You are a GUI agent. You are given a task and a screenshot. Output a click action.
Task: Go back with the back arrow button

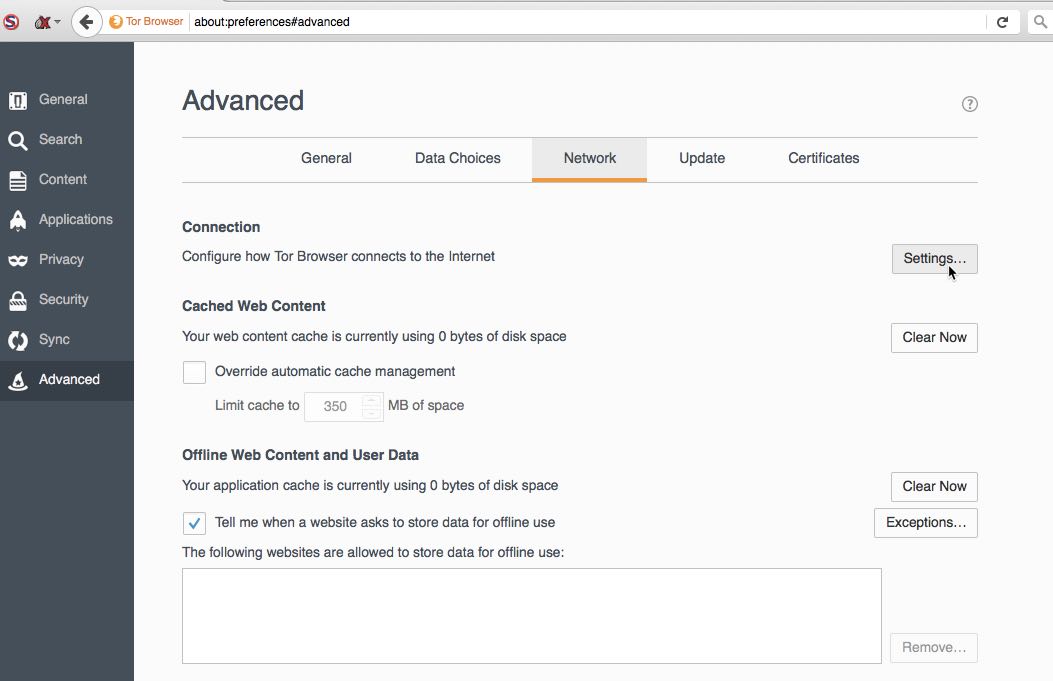tap(86, 22)
